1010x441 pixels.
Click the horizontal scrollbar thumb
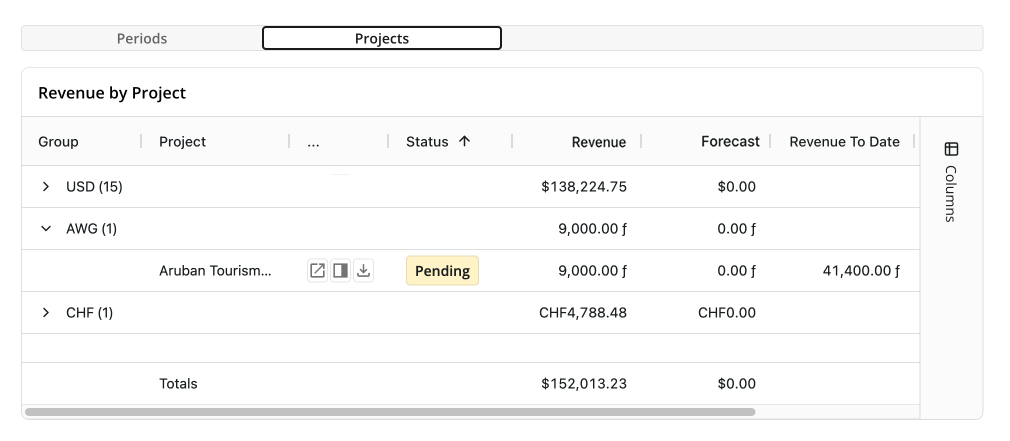click(390, 412)
